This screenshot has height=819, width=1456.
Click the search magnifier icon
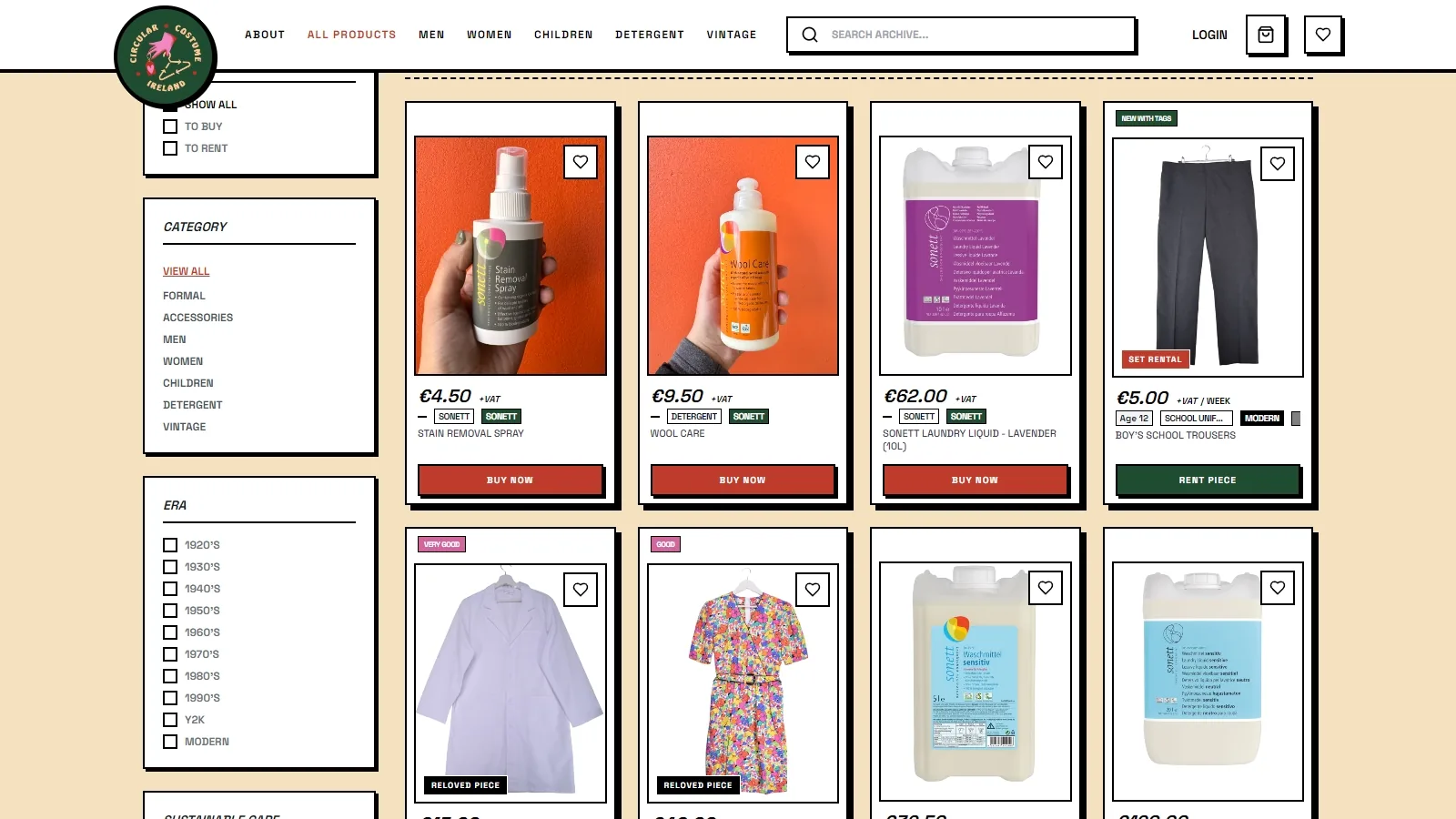(810, 35)
